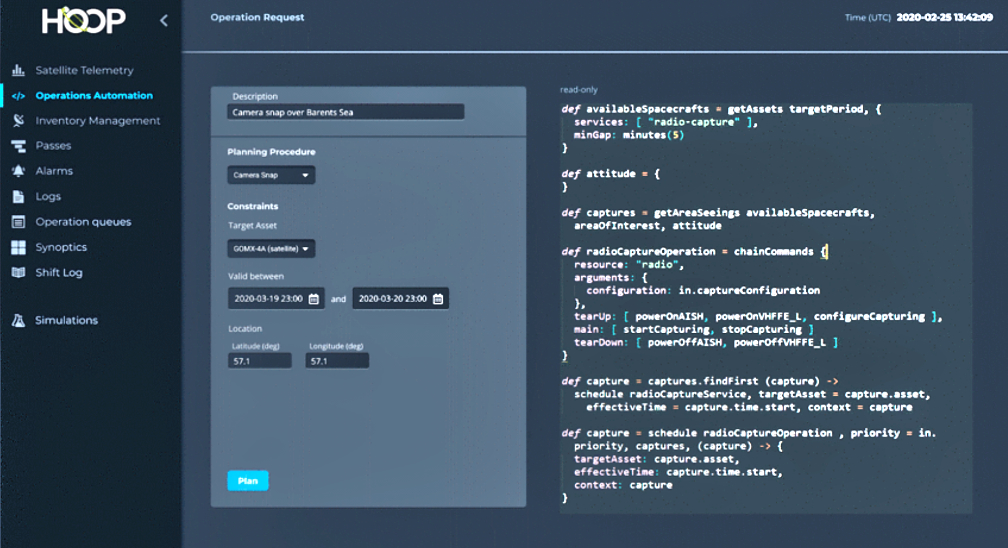
Task: Click the Latitude input field
Action: (x=259, y=360)
